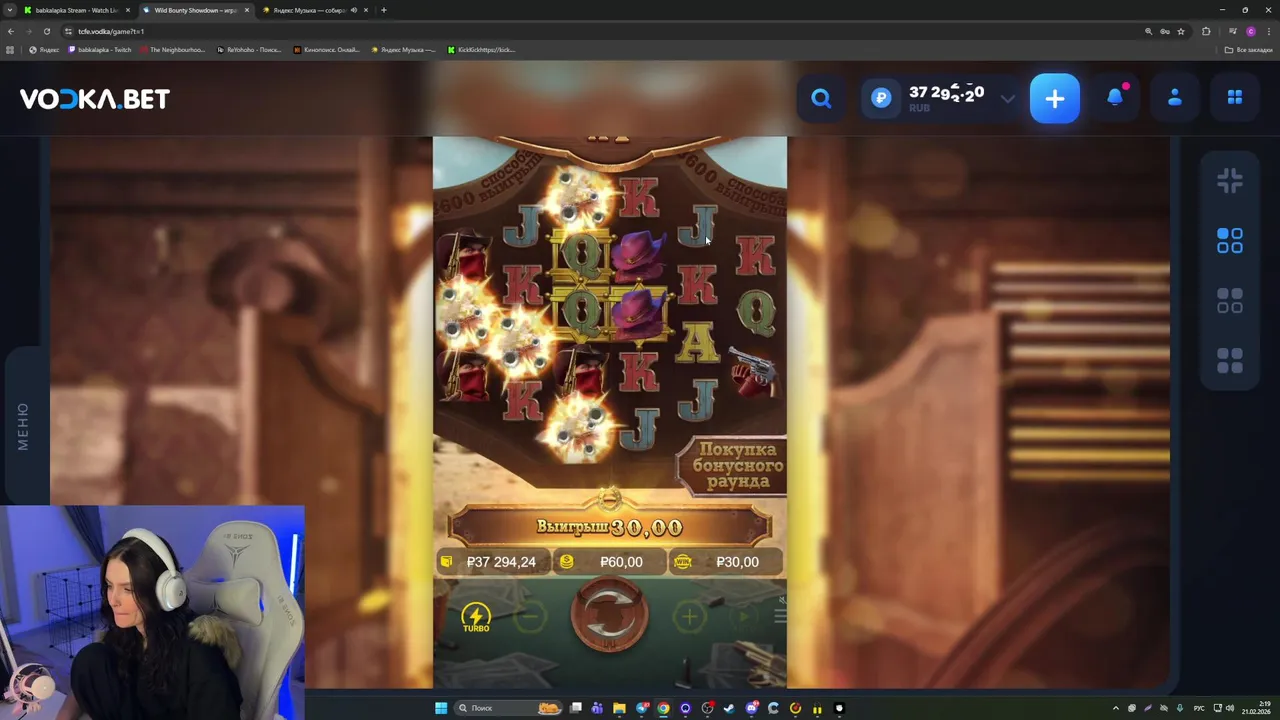Open the Chrome three-dot menu
Image resolution: width=1280 pixels, height=720 pixels.
[1270, 31]
